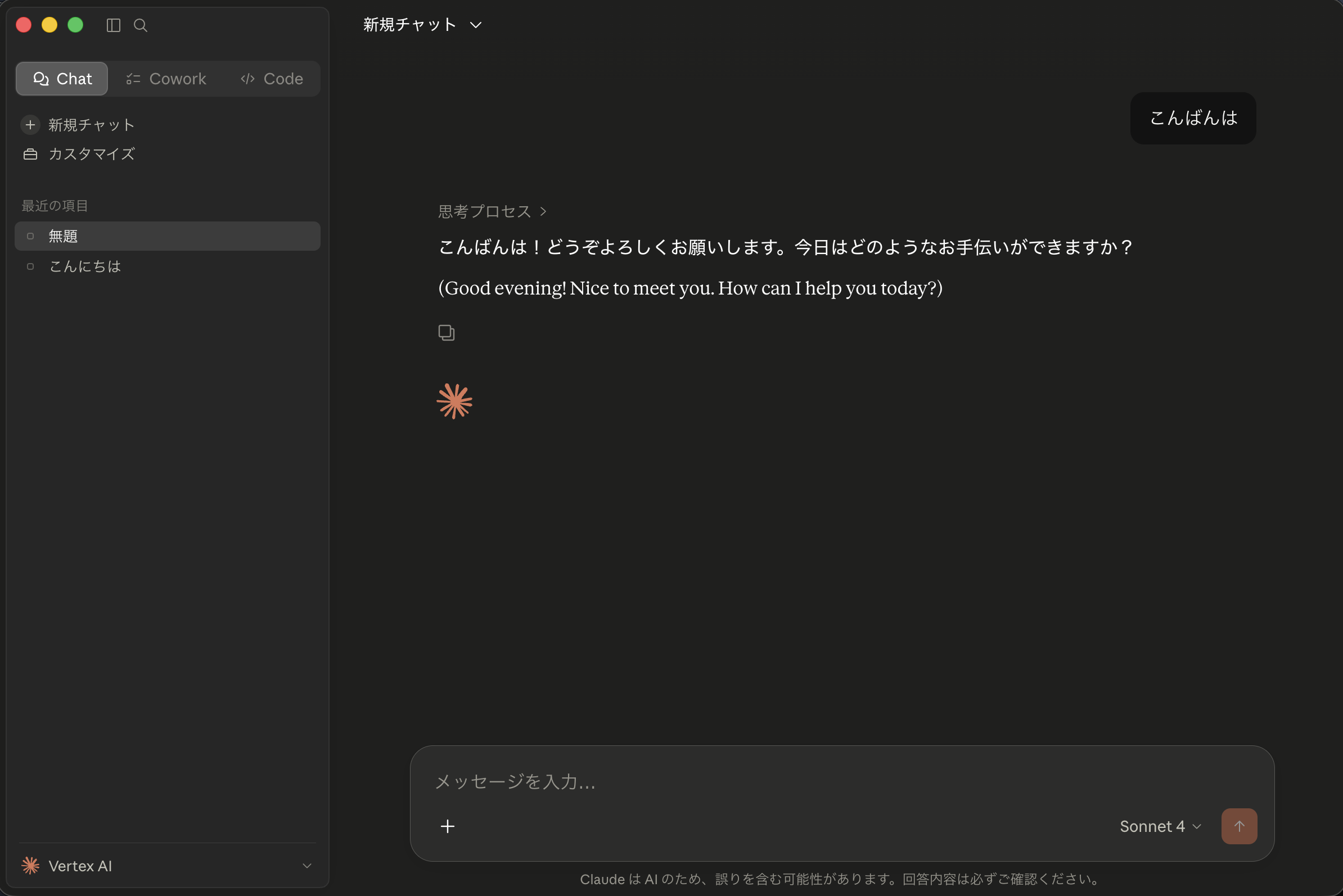The image size is (1343, 896).
Task: Click the Vertex AI starburst logo
Action: pos(30,866)
